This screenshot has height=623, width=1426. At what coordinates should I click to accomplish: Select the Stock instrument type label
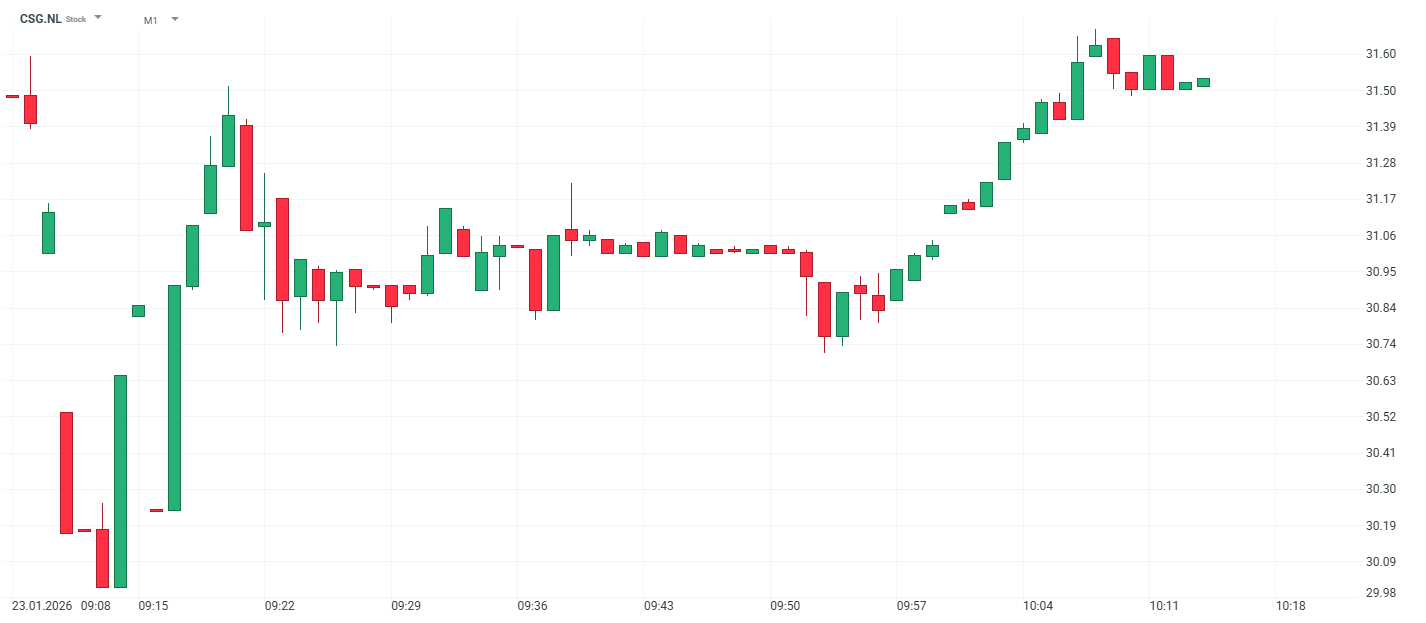click(x=76, y=20)
